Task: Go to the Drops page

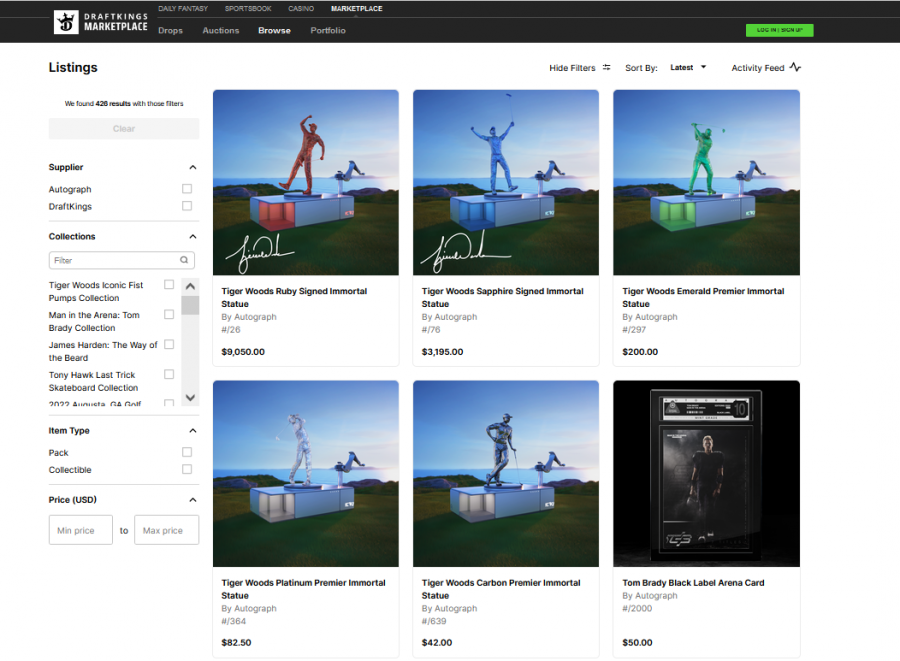Action: pyautogui.click(x=170, y=30)
